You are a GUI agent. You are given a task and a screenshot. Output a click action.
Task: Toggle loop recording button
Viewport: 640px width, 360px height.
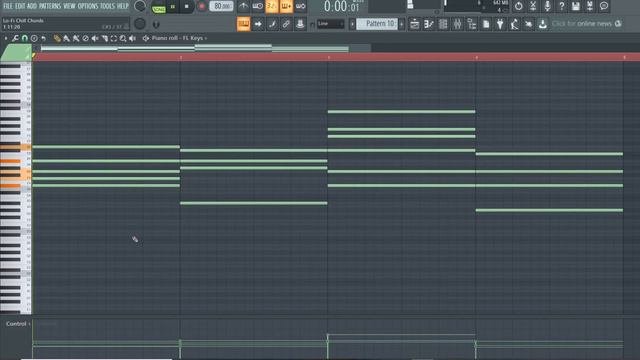click(x=300, y=6)
